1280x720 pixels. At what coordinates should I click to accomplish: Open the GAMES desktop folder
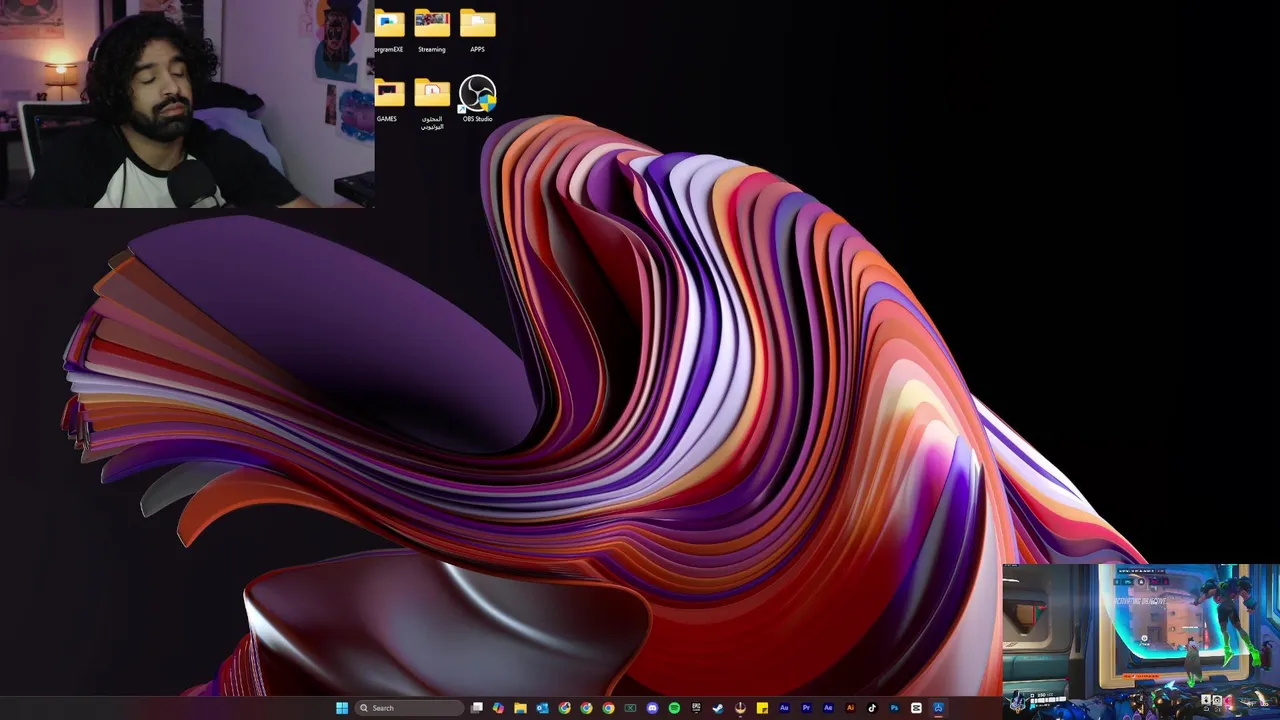coord(388,100)
